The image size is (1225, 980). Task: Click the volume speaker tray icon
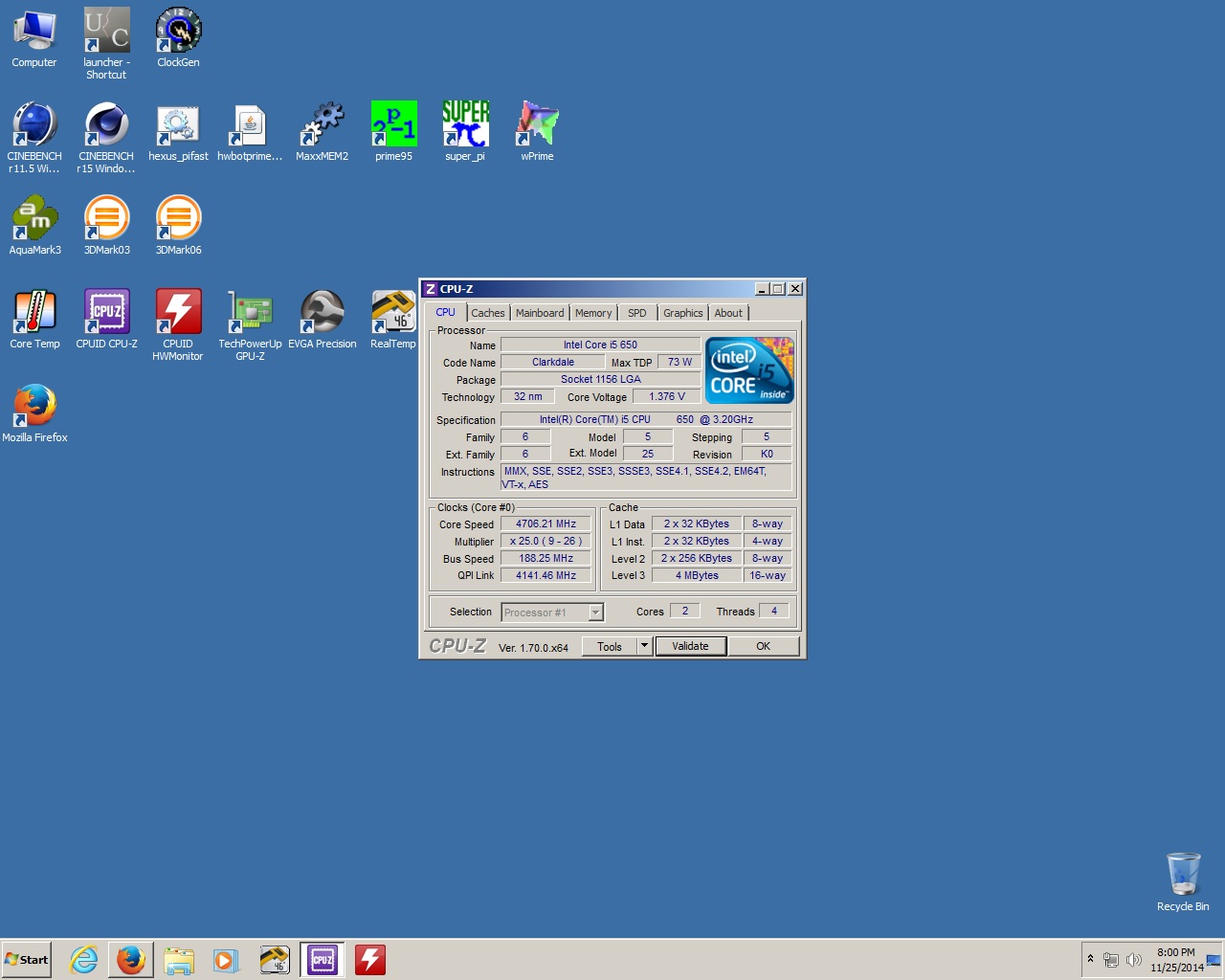coord(1134,960)
